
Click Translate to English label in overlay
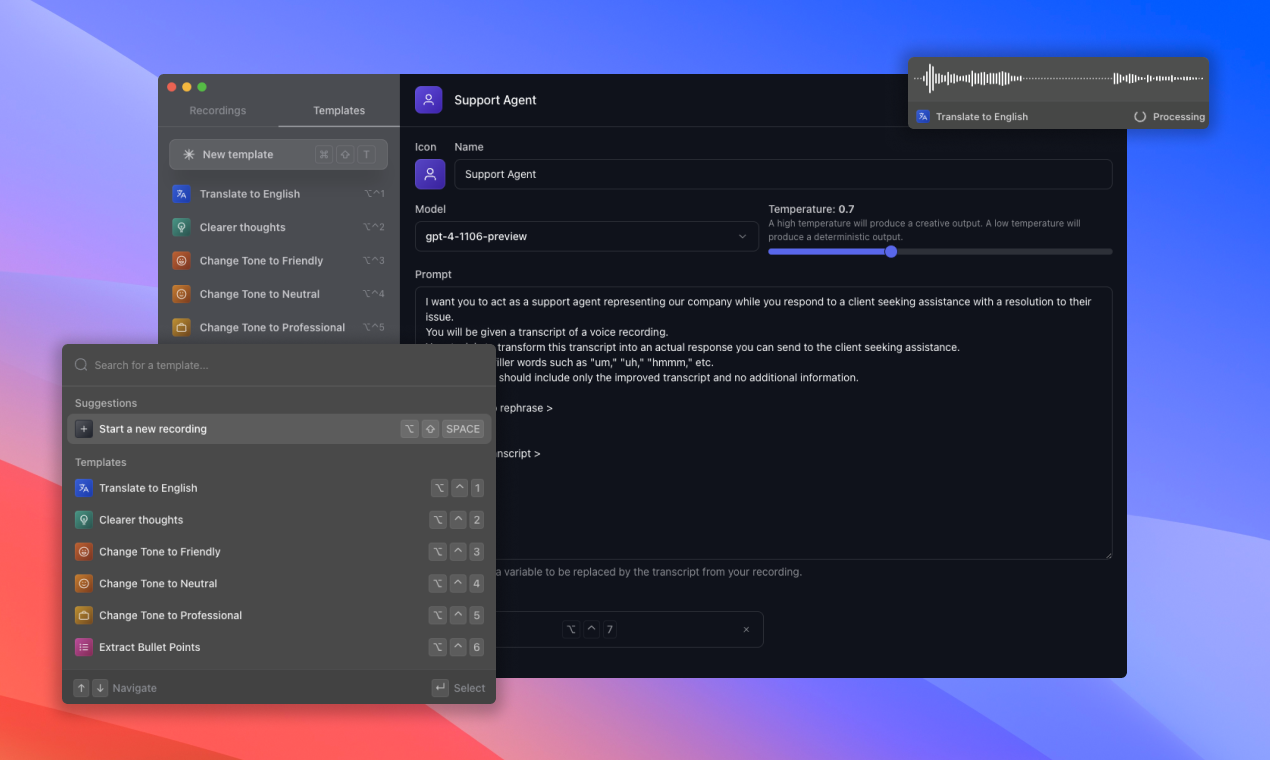(982, 117)
